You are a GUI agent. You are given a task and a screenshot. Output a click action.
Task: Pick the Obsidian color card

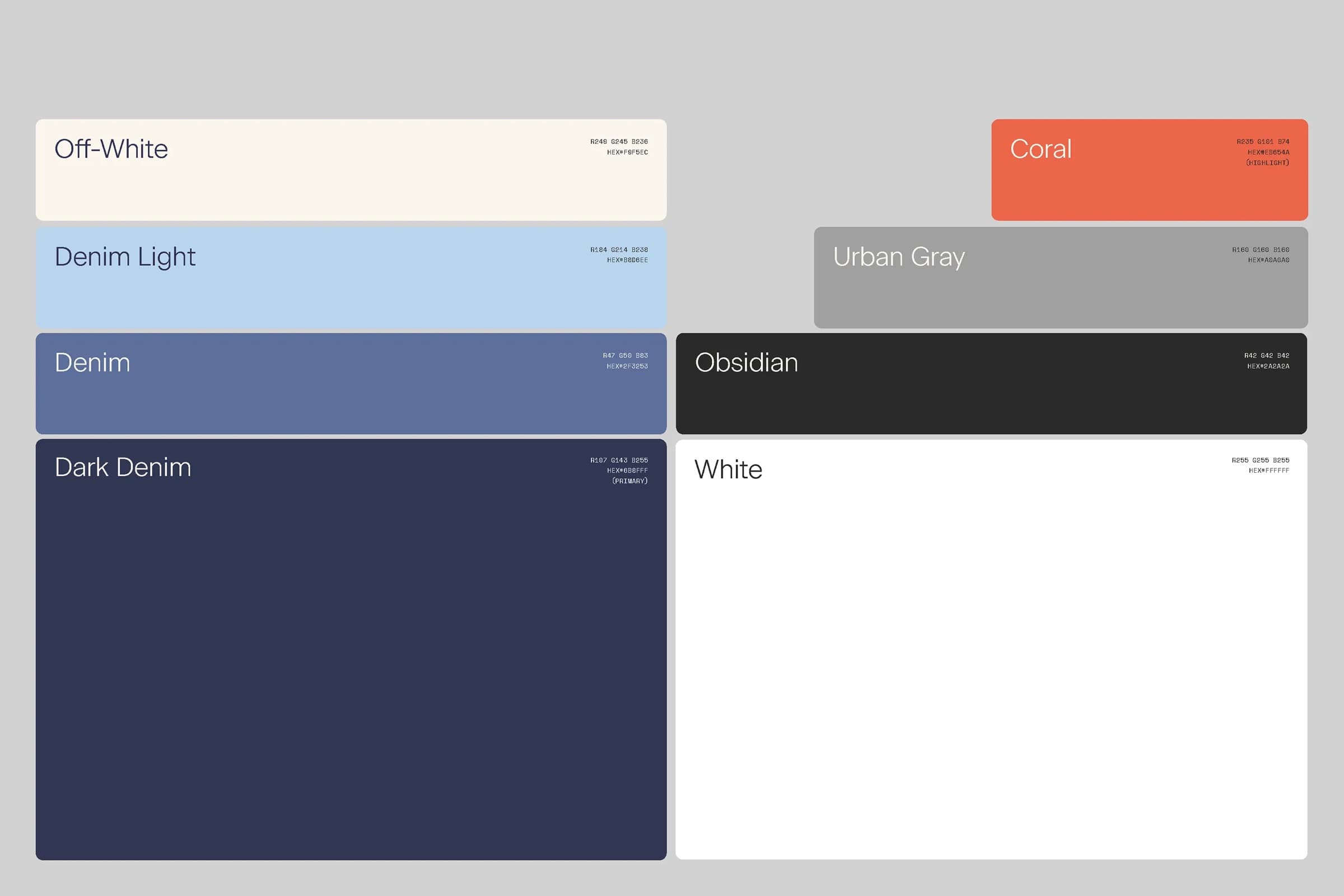[x=991, y=384]
